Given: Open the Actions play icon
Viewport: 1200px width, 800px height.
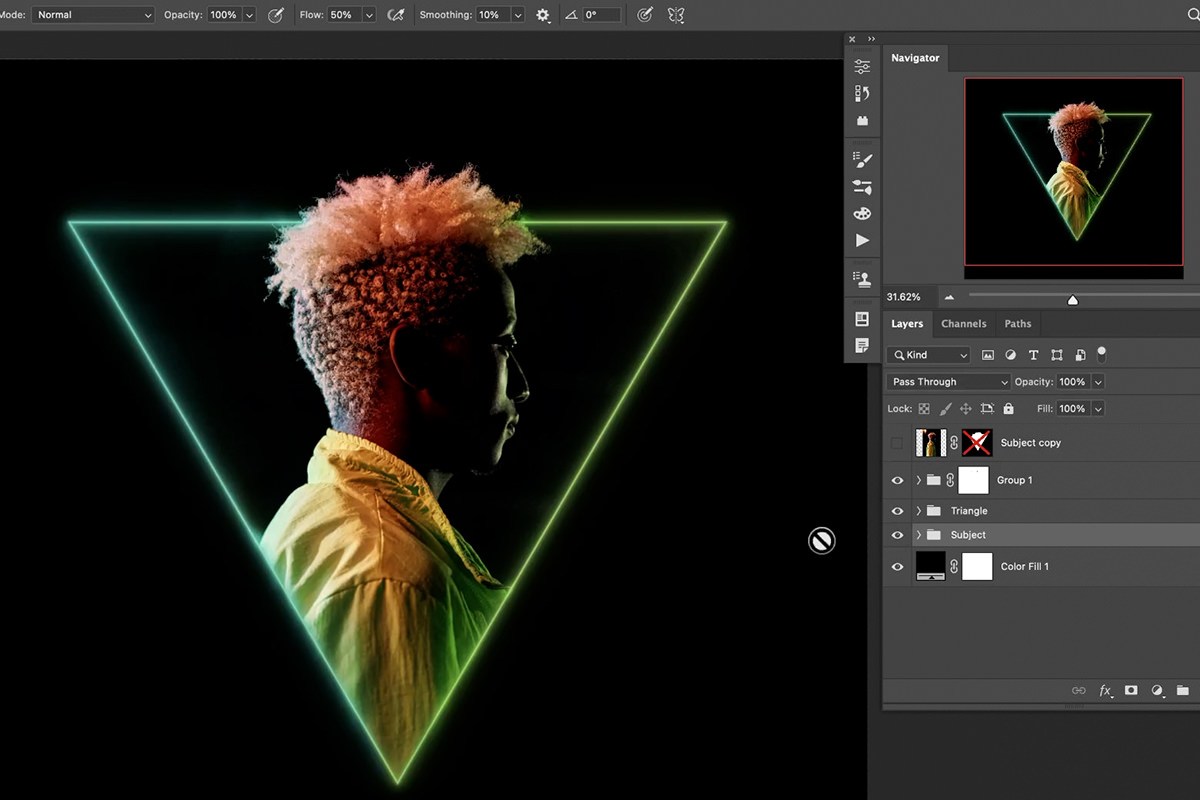Looking at the screenshot, I should tap(862, 241).
